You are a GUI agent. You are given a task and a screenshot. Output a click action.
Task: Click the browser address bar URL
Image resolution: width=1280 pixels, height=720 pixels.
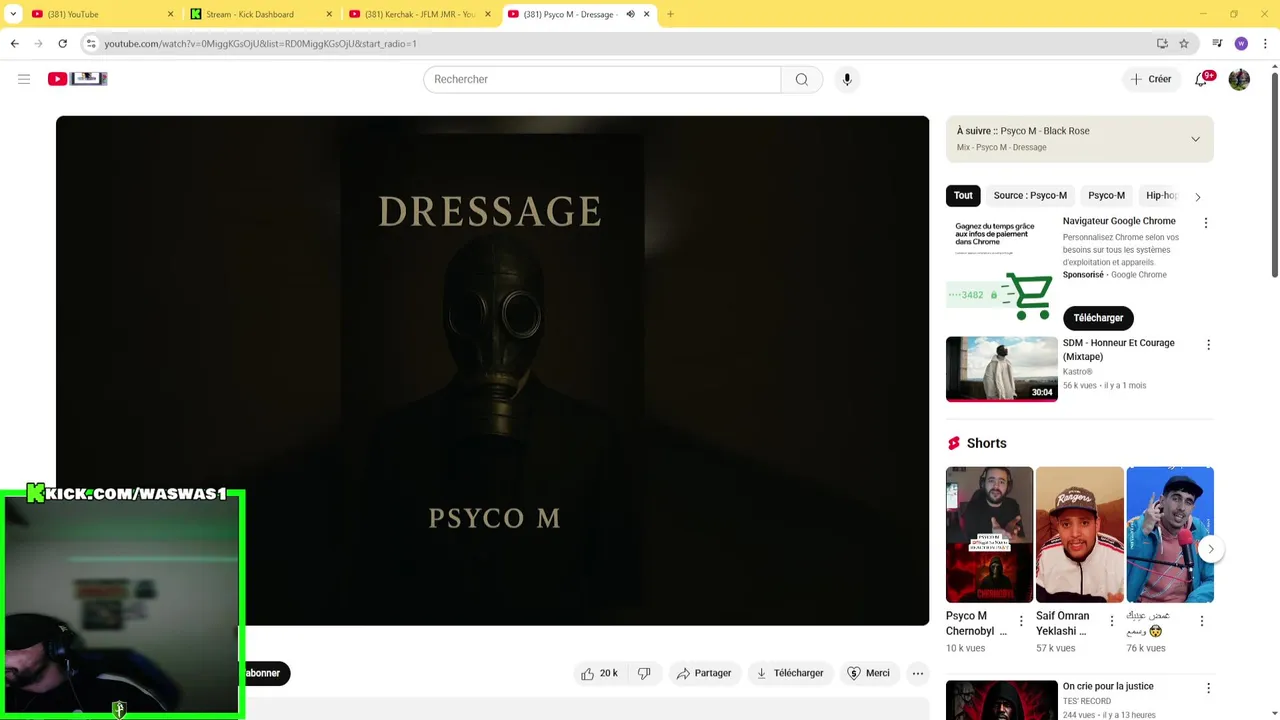pos(260,44)
